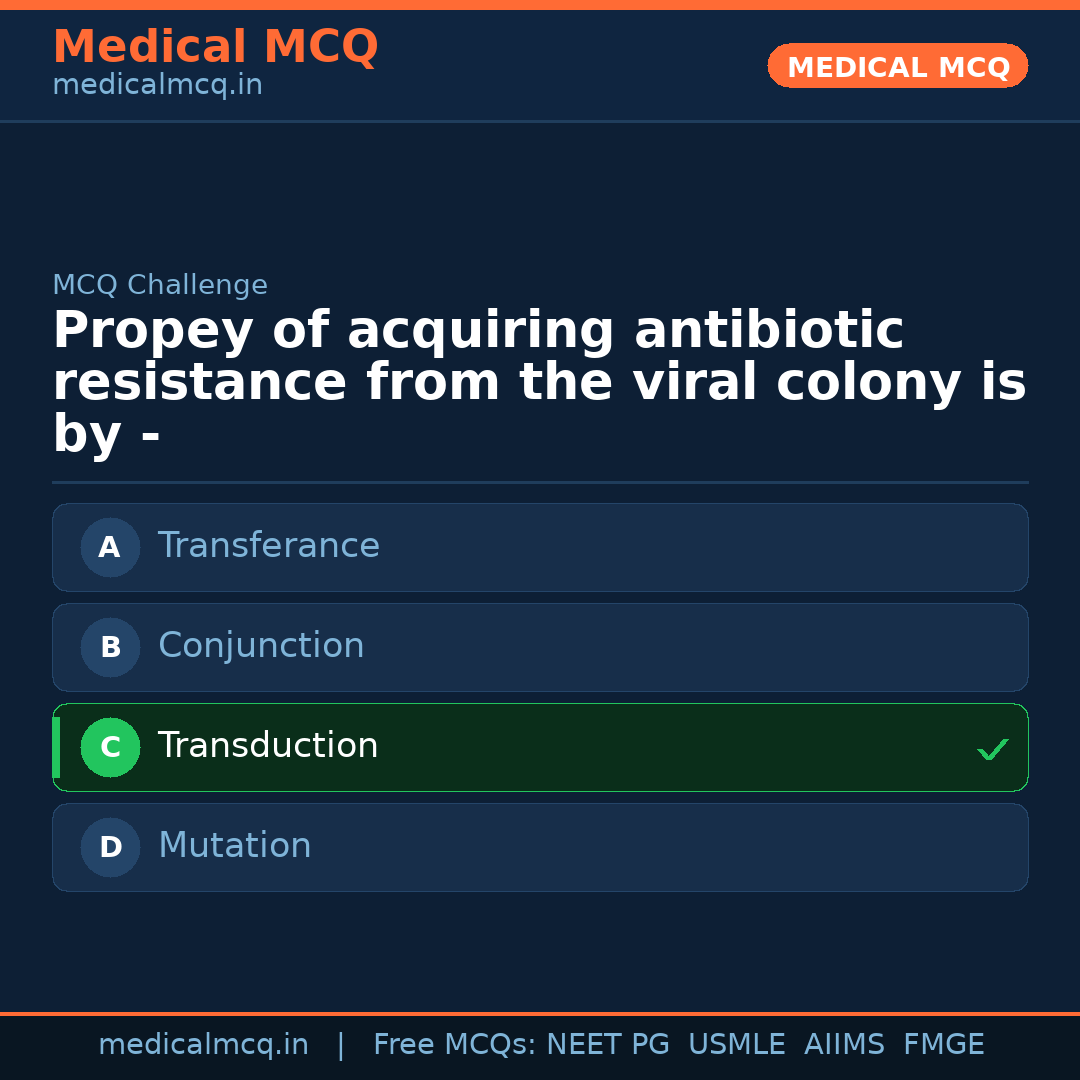
Task: Click the letter D circle icon
Action: (x=110, y=847)
